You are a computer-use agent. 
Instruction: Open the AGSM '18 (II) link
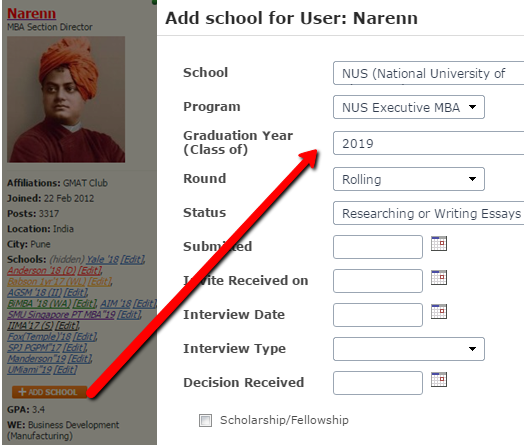click(34, 293)
